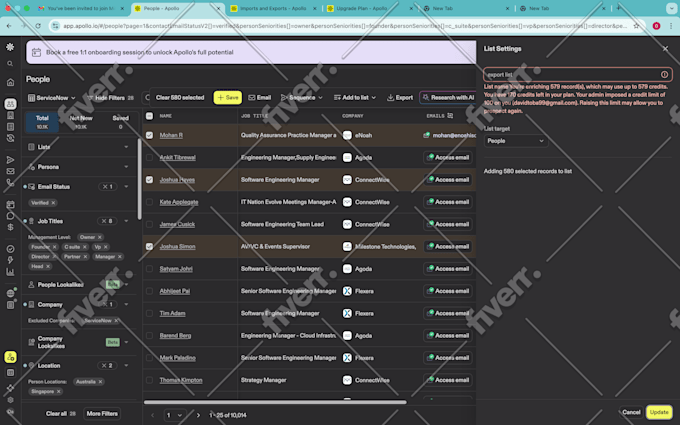
Task: Open Conversations speech-bubble icon in sidebar
Action: [x=10, y=216]
